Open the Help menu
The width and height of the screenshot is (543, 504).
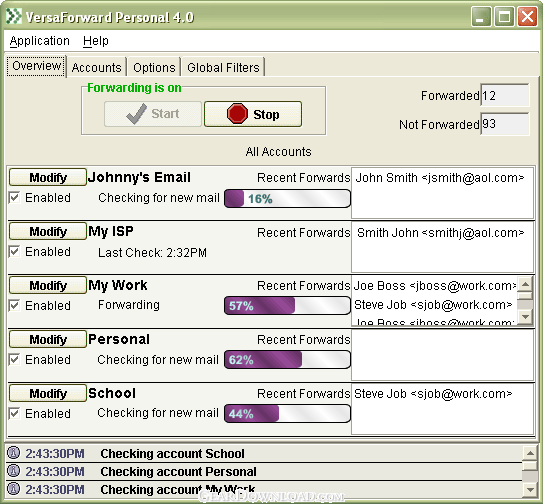click(x=96, y=41)
